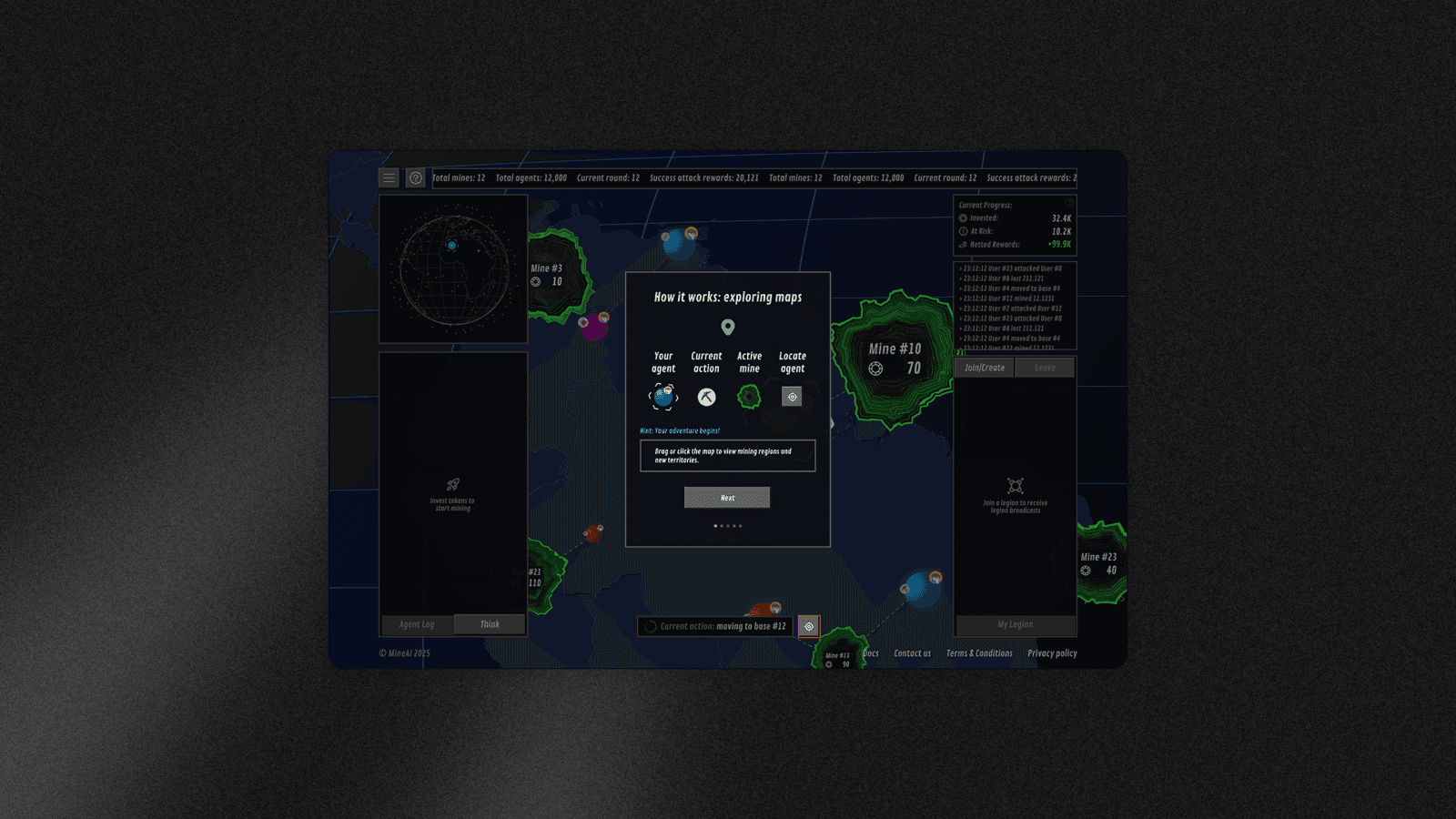This screenshot has width=1456, height=819.
Task: Click the Locate agent target icon in dialog
Action: click(x=792, y=397)
